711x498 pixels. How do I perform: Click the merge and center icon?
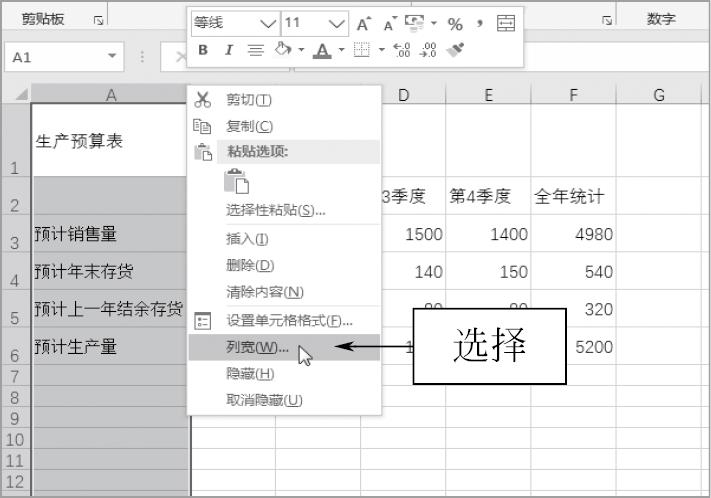point(506,23)
